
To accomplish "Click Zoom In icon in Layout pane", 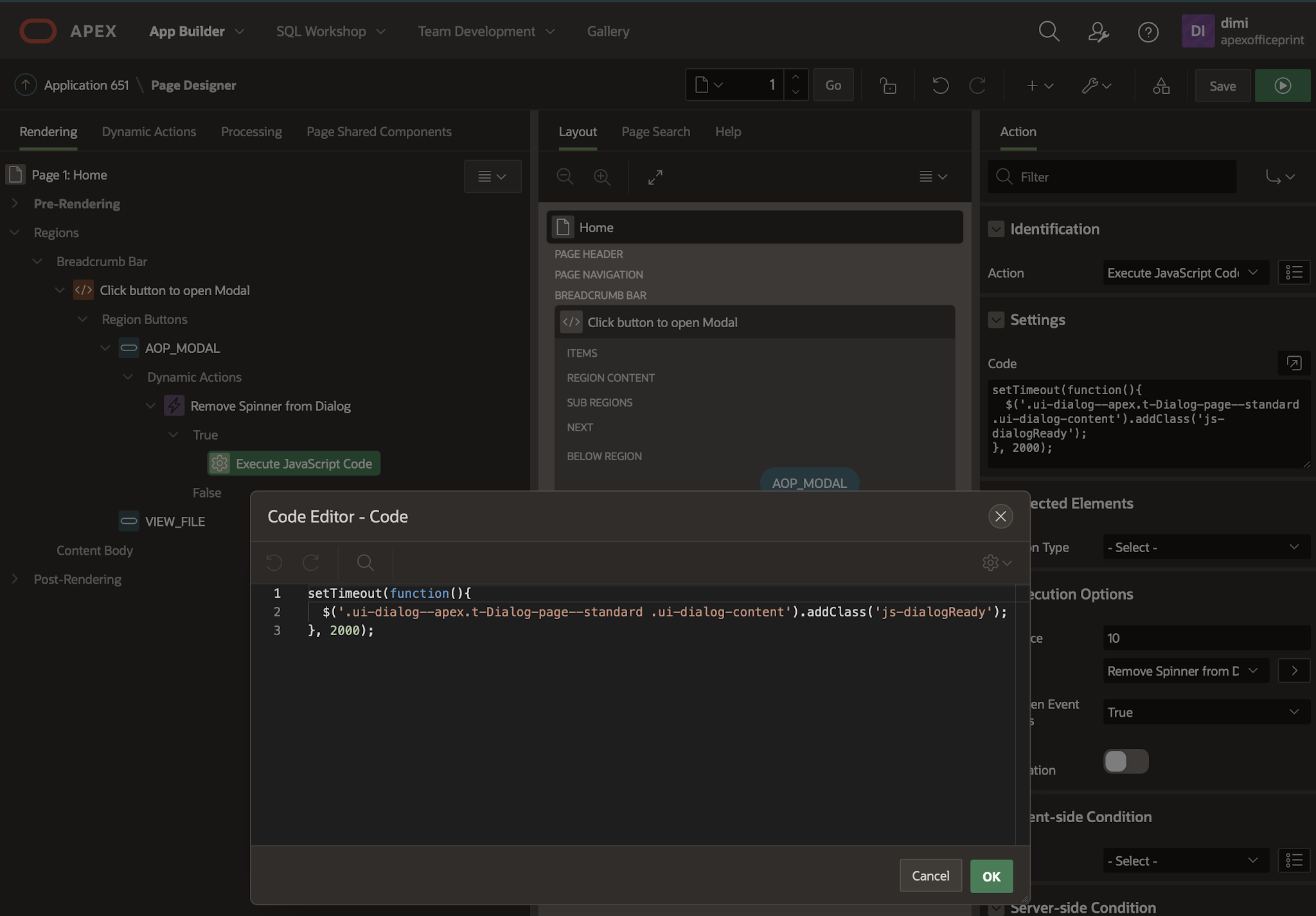I will pyautogui.click(x=602, y=177).
